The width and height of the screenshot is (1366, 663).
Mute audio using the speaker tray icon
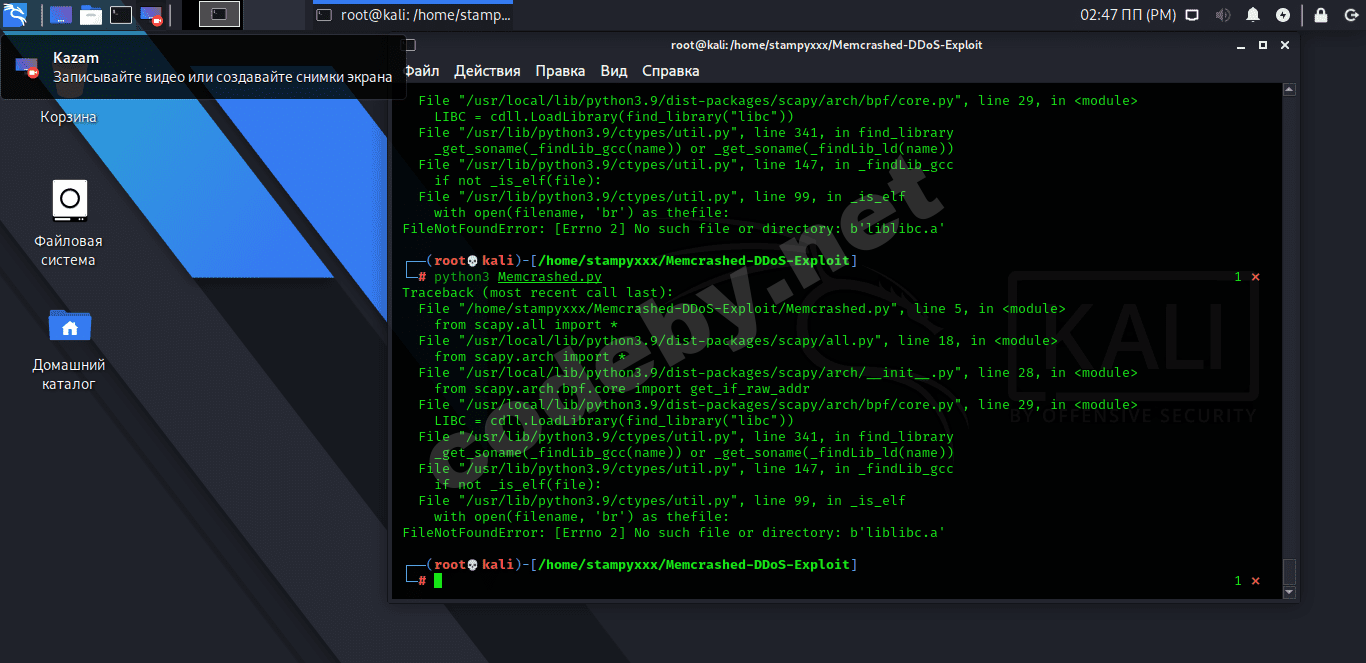(1224, 14)
